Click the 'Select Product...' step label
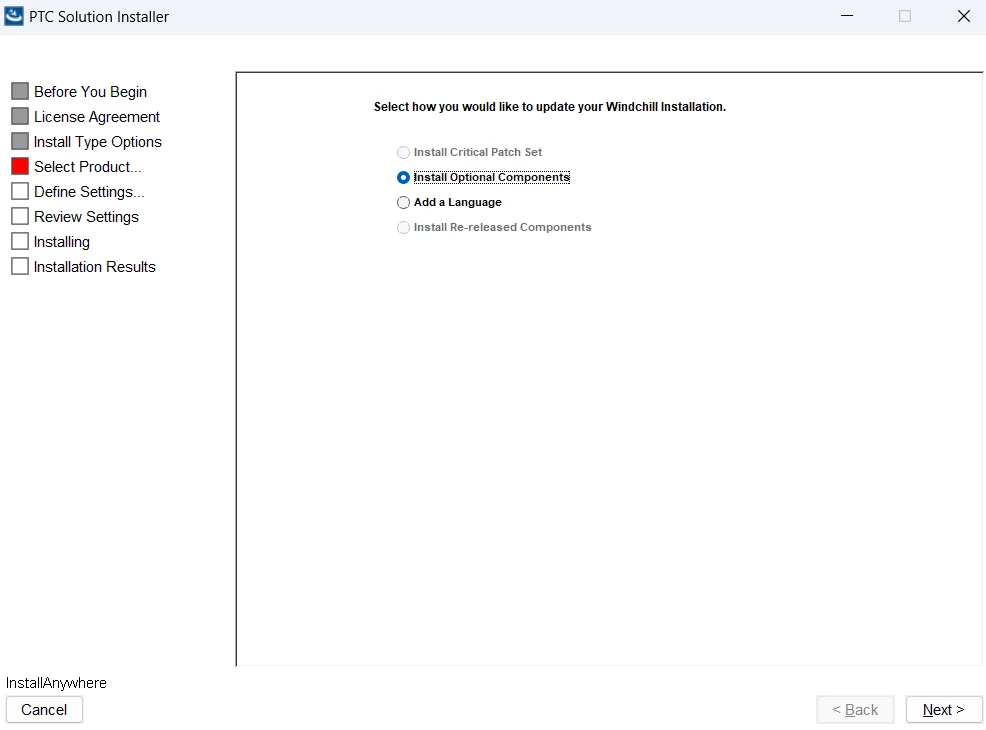The image size is (986, 730). pyautogui.click(x=87, y=167)
